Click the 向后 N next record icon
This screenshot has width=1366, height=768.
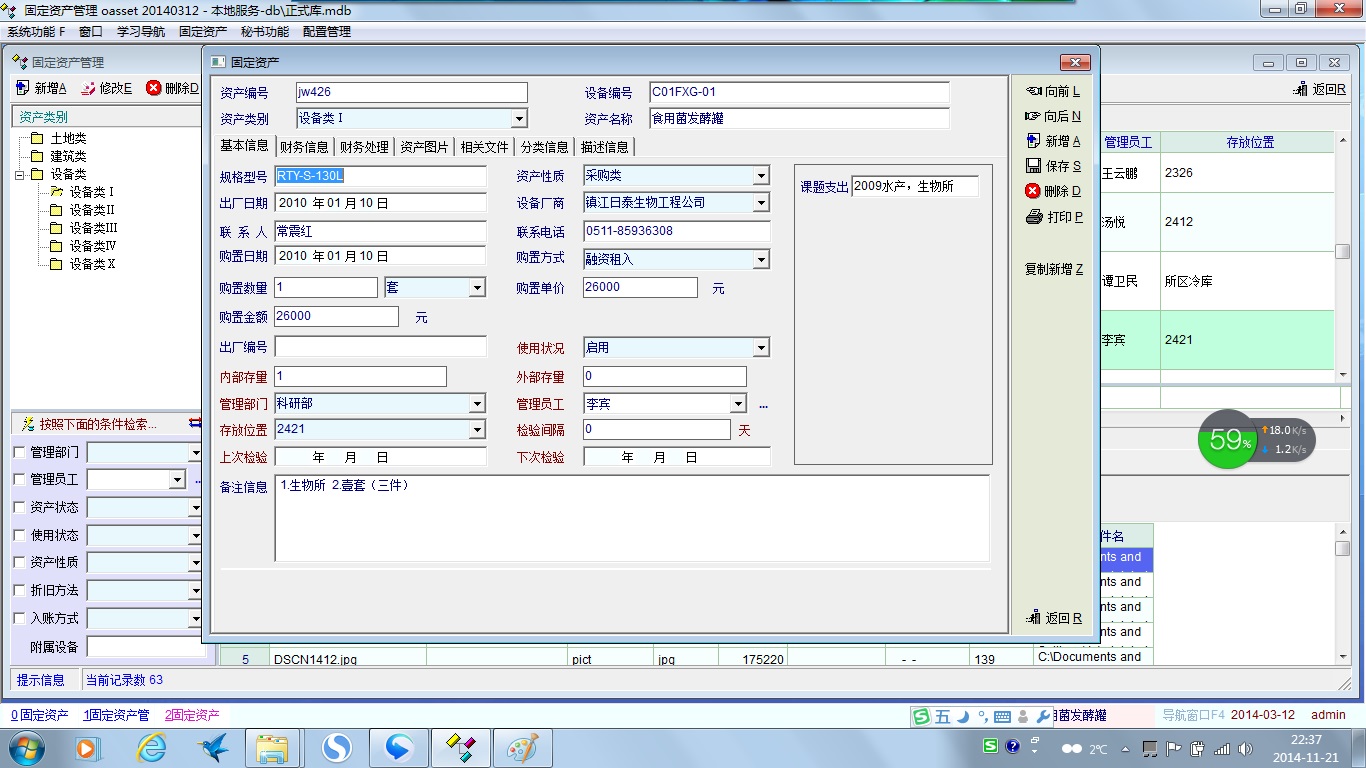1034,116
